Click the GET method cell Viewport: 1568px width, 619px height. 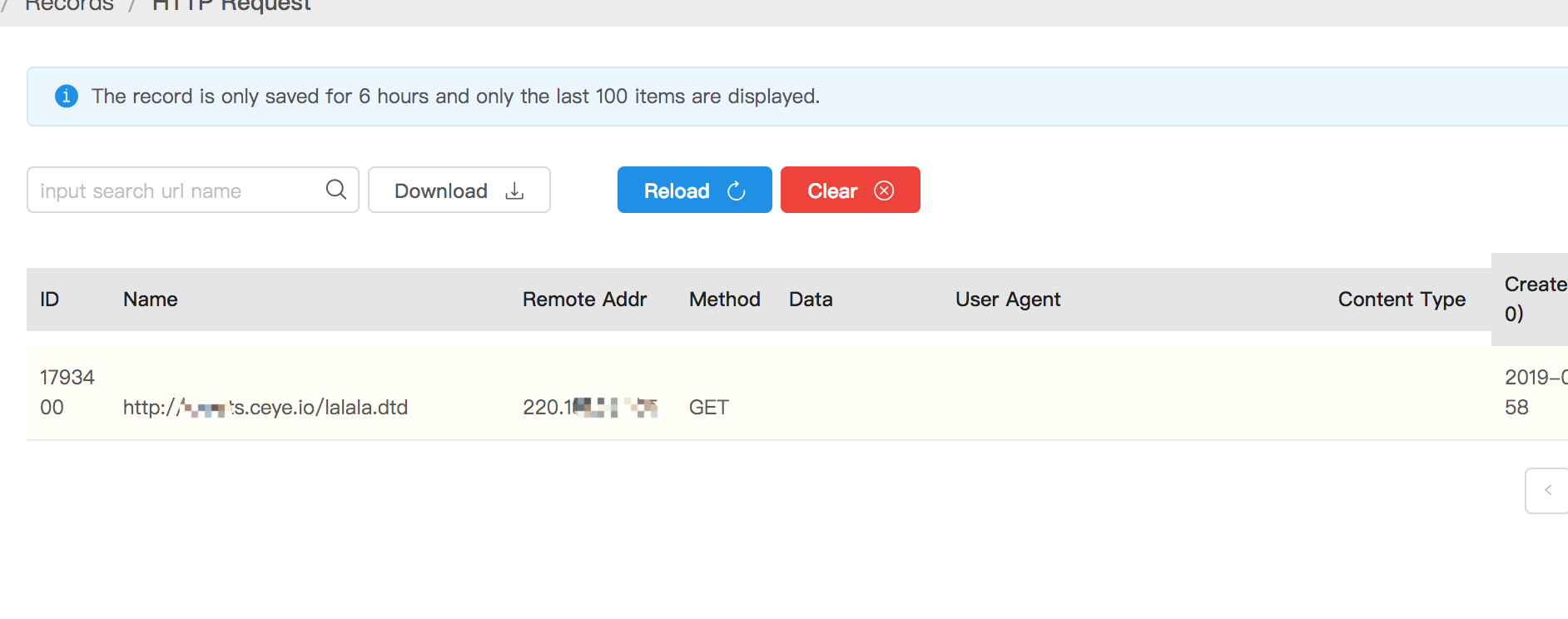[x=709, y=408]
